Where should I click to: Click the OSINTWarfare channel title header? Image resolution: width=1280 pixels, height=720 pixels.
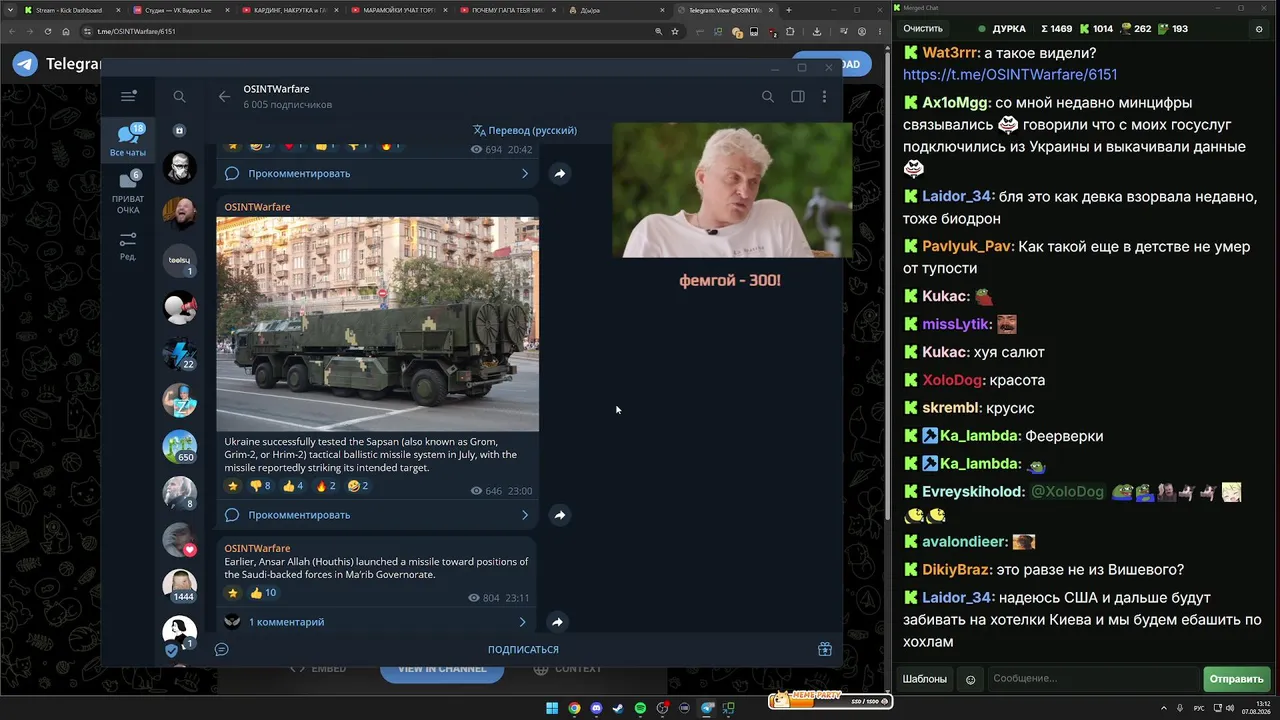[x=276, y=89]
